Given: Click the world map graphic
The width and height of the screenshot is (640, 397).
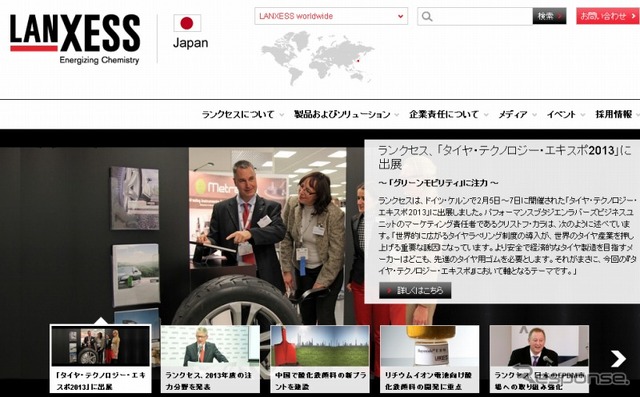Looking at the screenshot, I should pos(317,57).
